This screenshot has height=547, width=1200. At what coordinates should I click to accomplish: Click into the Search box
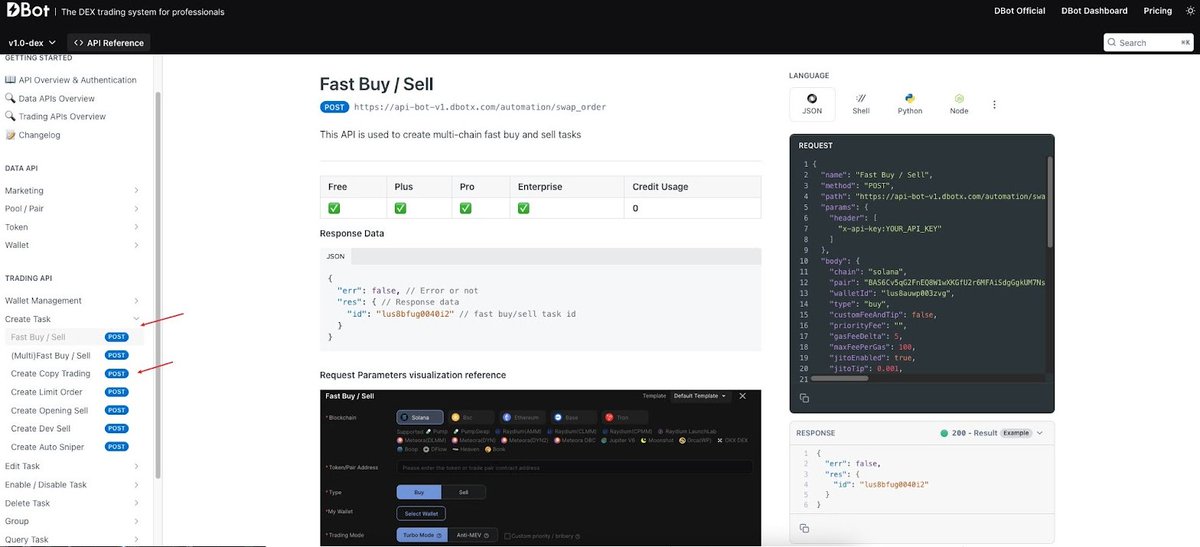point(1147,43)
